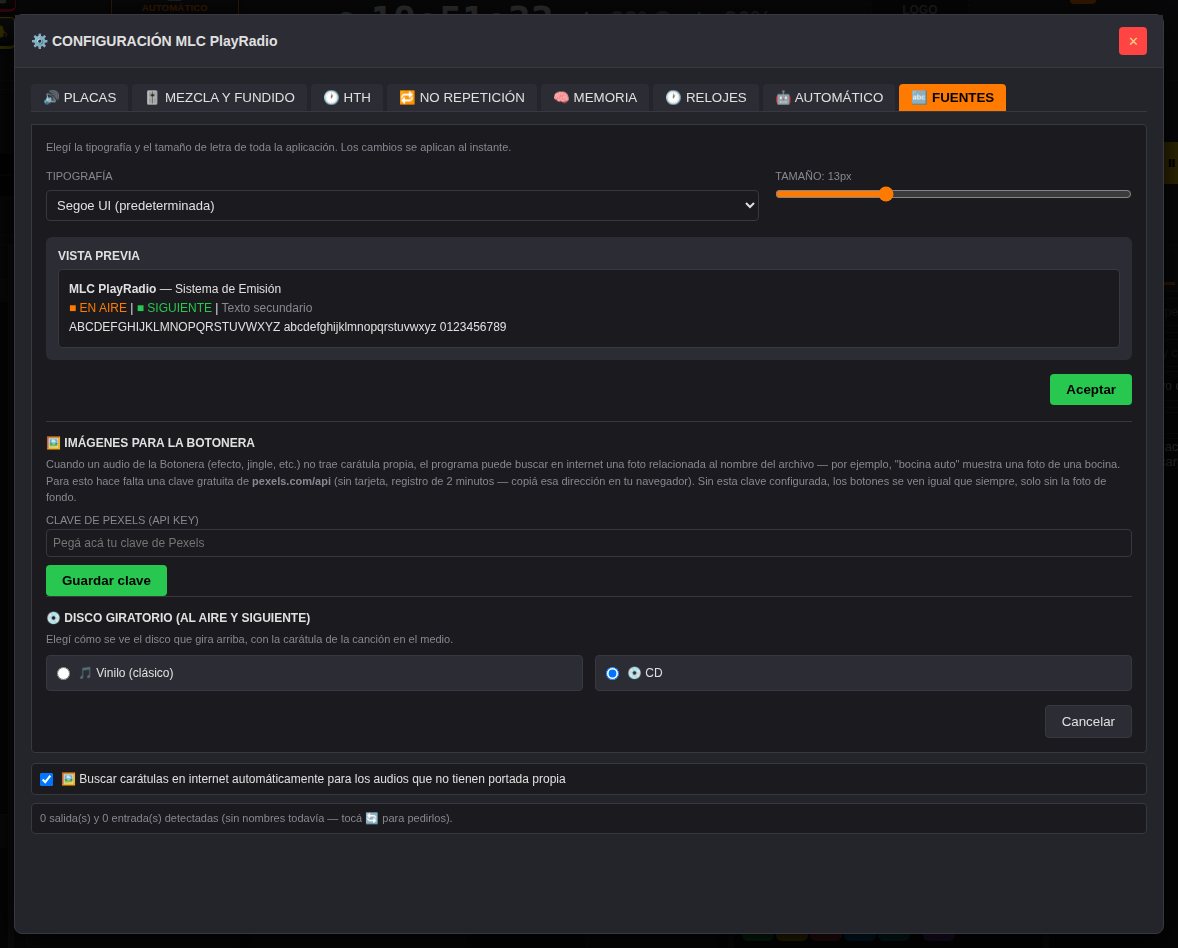Expand the Tipografía font dropdown
Viewport: 1178px width, 948px height.
(x=402, y=206)
